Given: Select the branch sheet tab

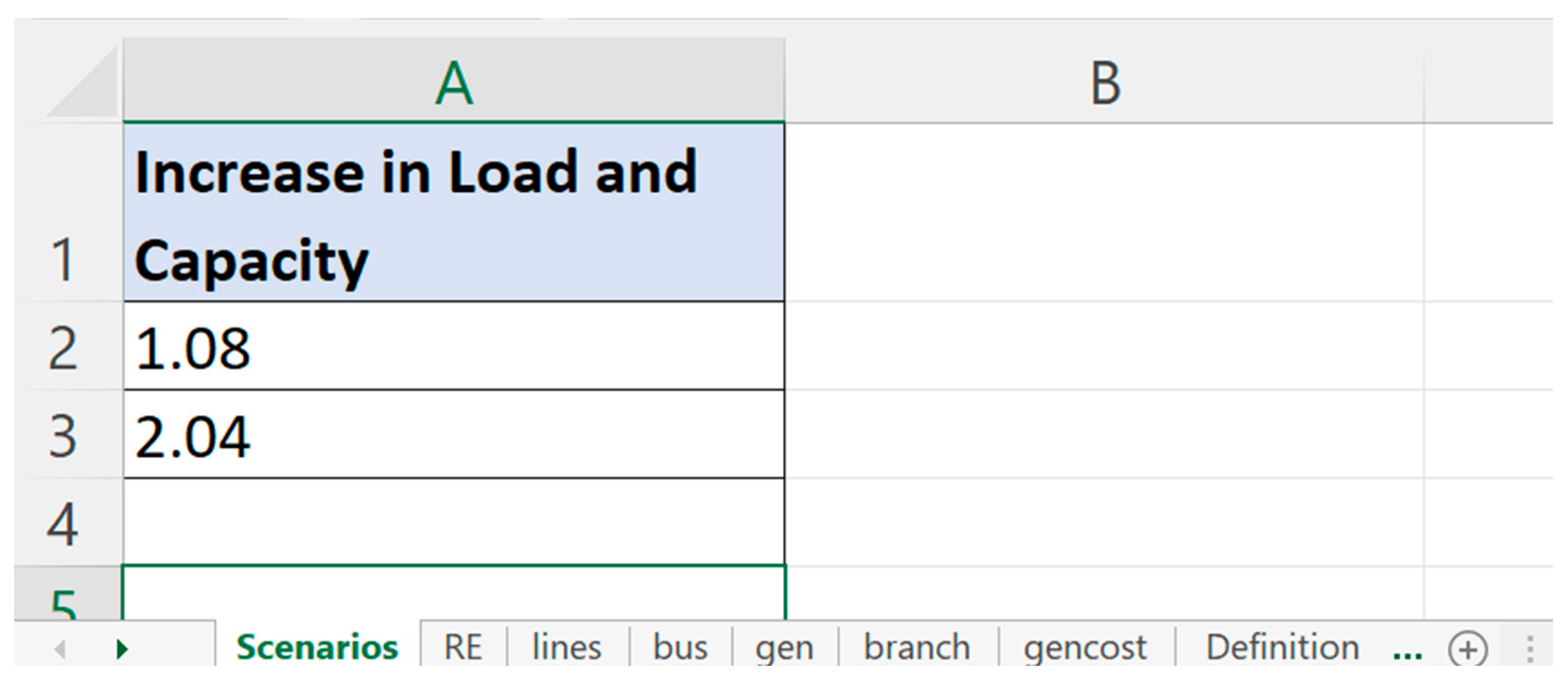Looking at the screenshot, I should click(x=917, y=647).
